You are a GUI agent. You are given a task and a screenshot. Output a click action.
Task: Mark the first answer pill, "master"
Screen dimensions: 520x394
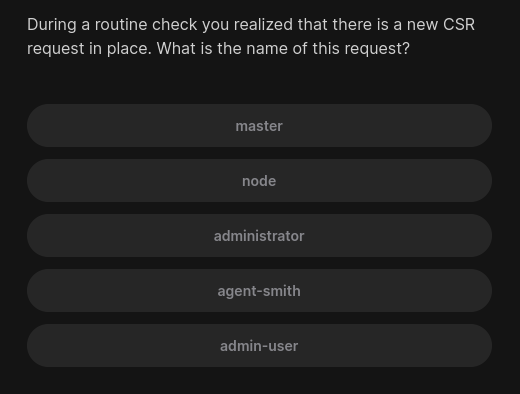[259, 126]
